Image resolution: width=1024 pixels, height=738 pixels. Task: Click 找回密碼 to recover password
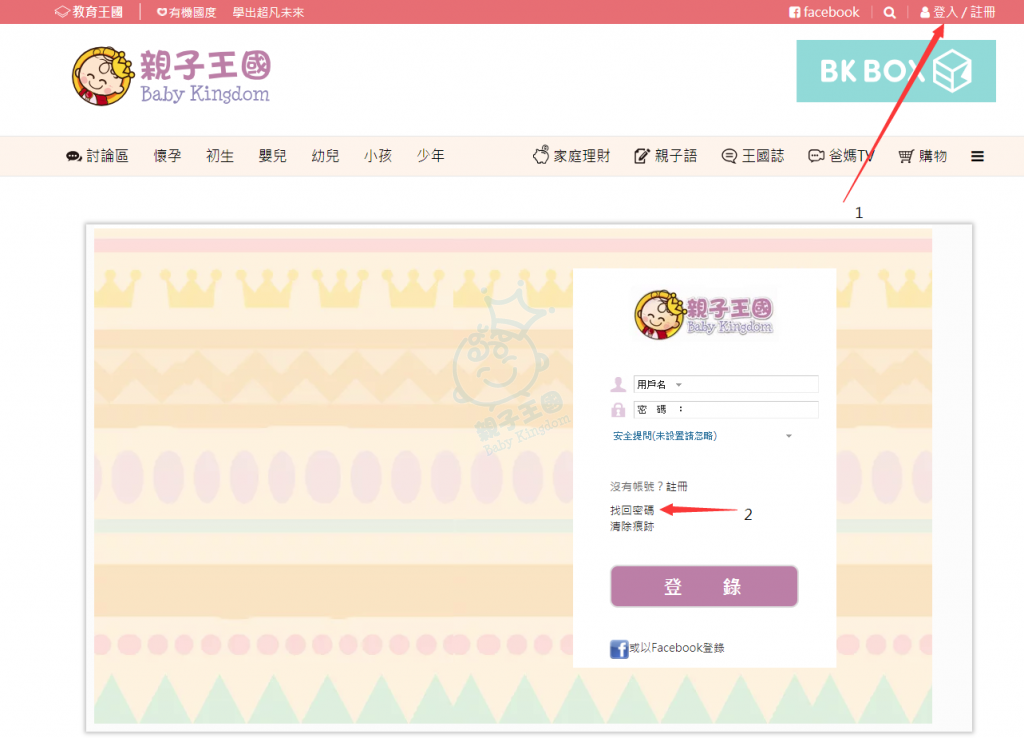[632, 510]
